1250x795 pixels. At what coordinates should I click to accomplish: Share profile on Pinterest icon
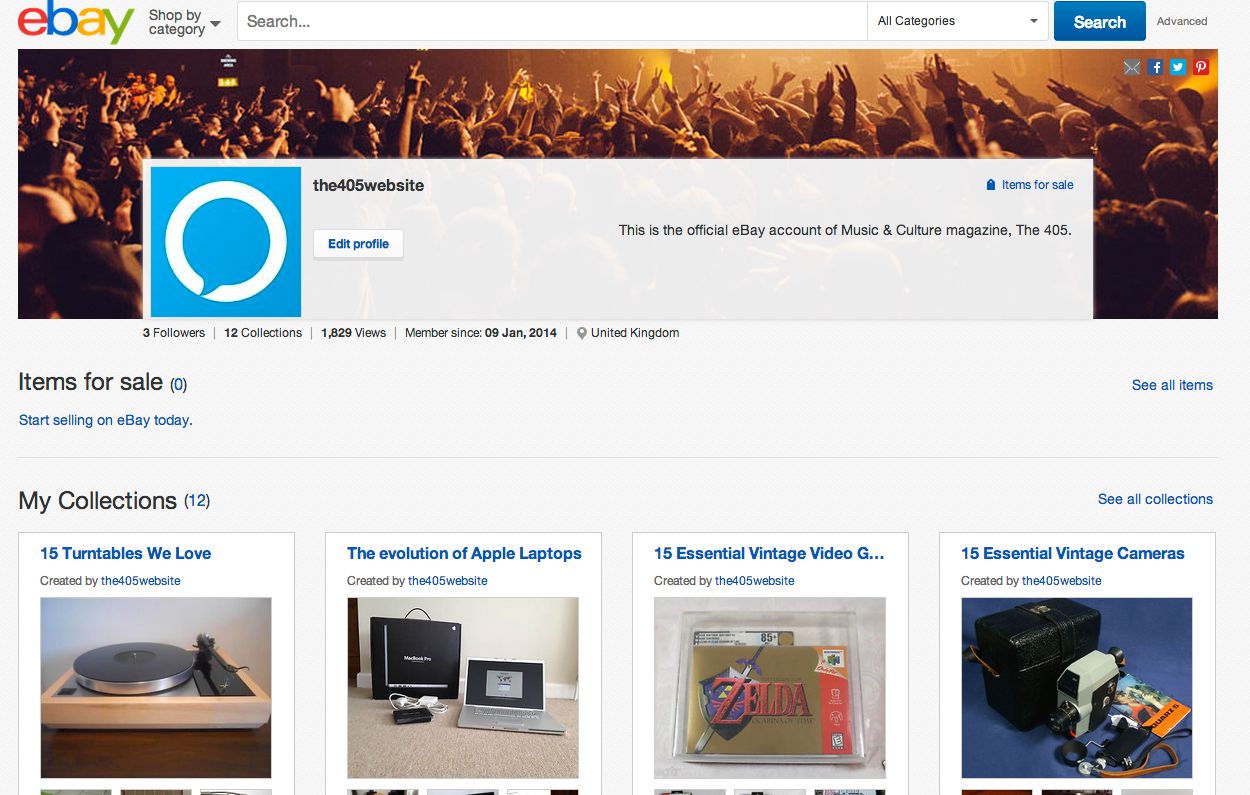coord(1201,67)
